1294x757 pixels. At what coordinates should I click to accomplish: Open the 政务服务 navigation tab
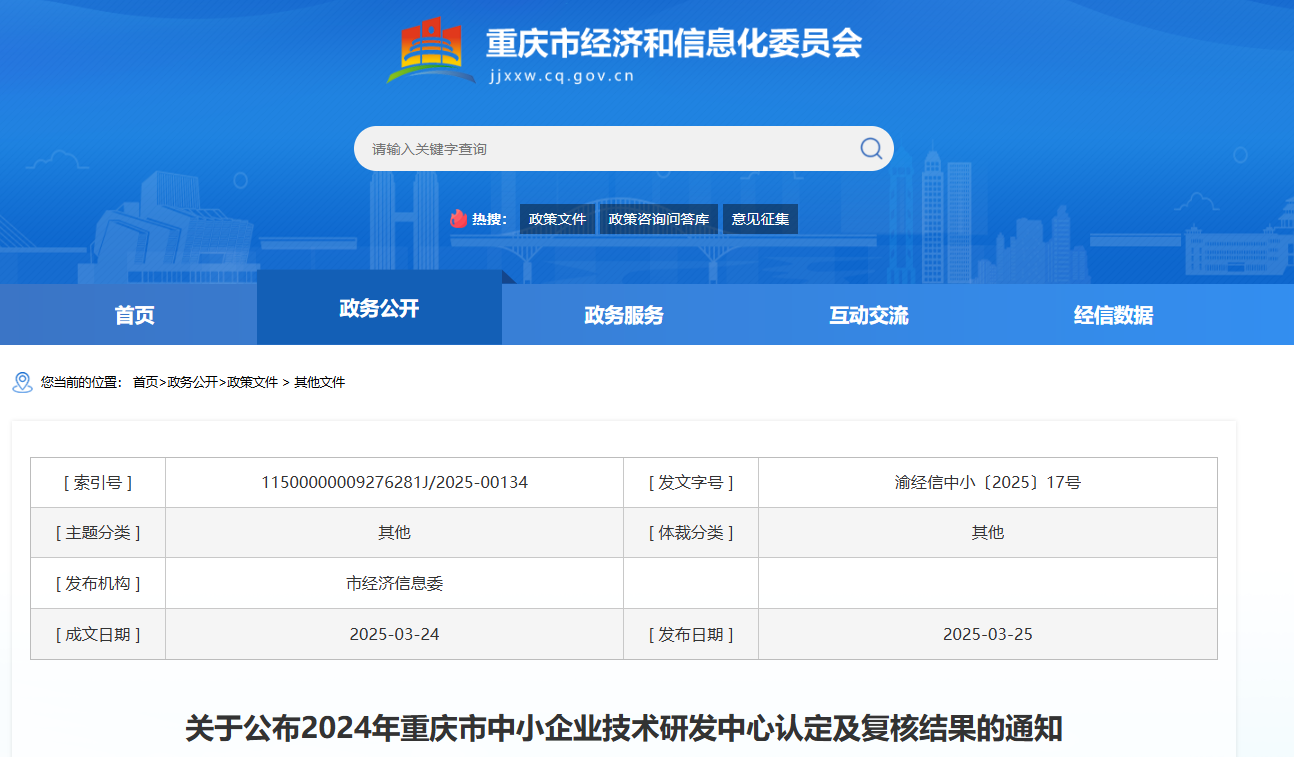624,315
